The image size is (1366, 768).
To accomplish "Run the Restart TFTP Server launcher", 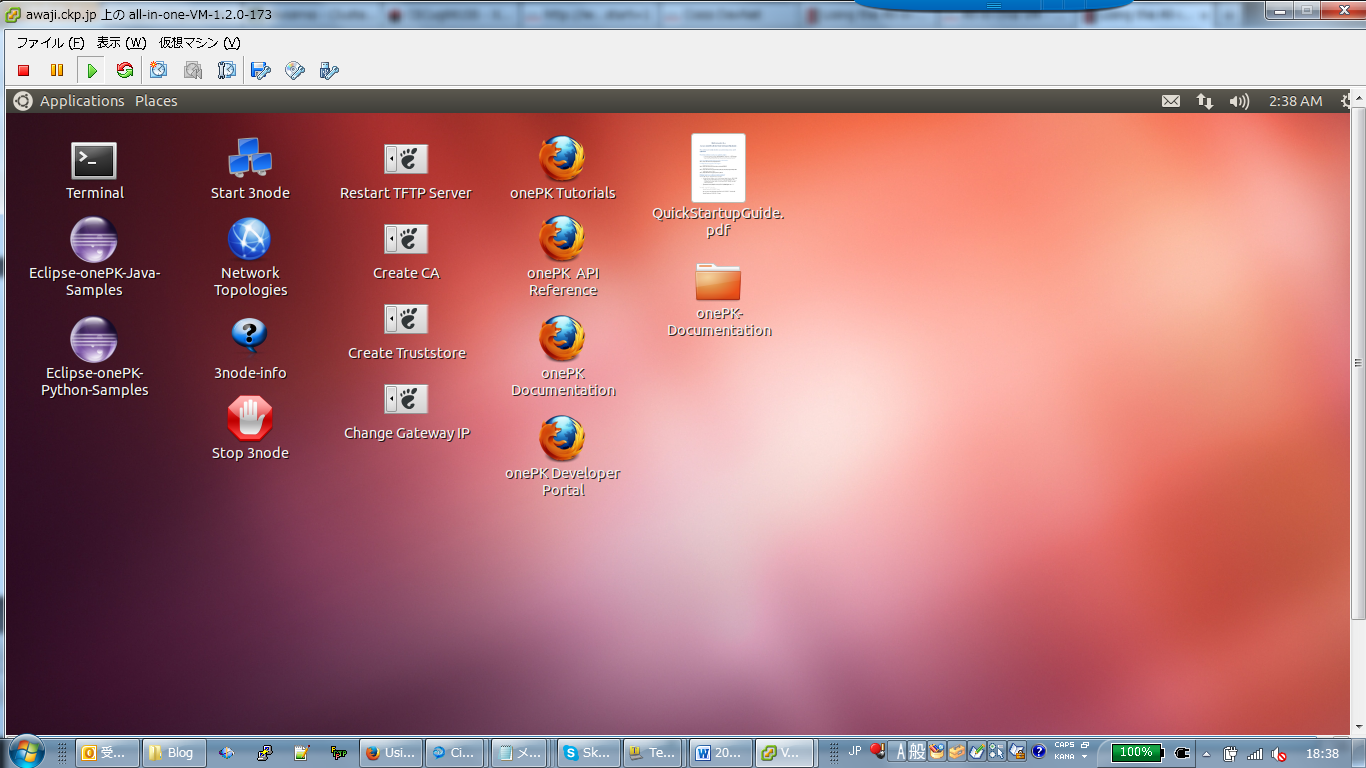I will point(406,159).
